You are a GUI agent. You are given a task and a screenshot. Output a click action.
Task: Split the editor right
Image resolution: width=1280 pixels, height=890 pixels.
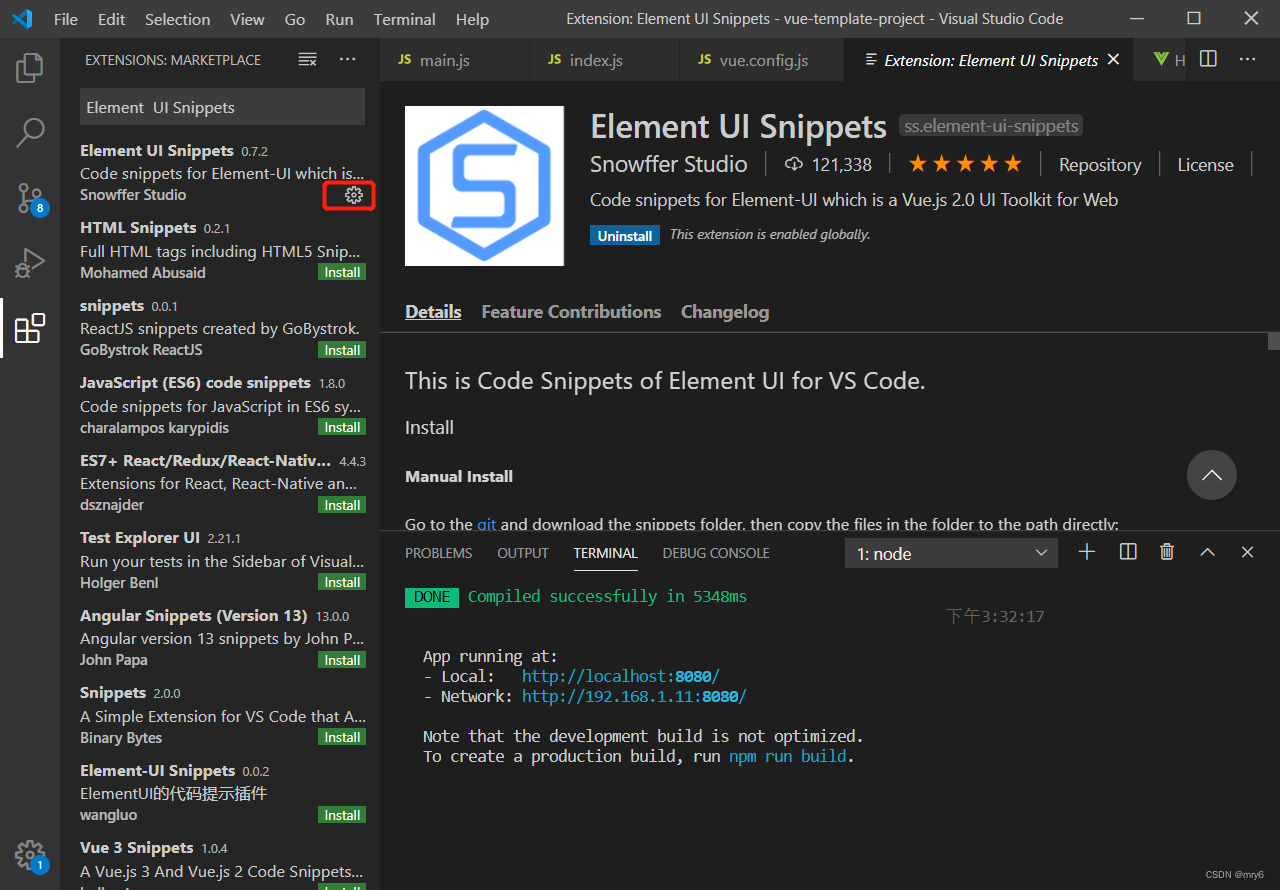pos(1208,59)
